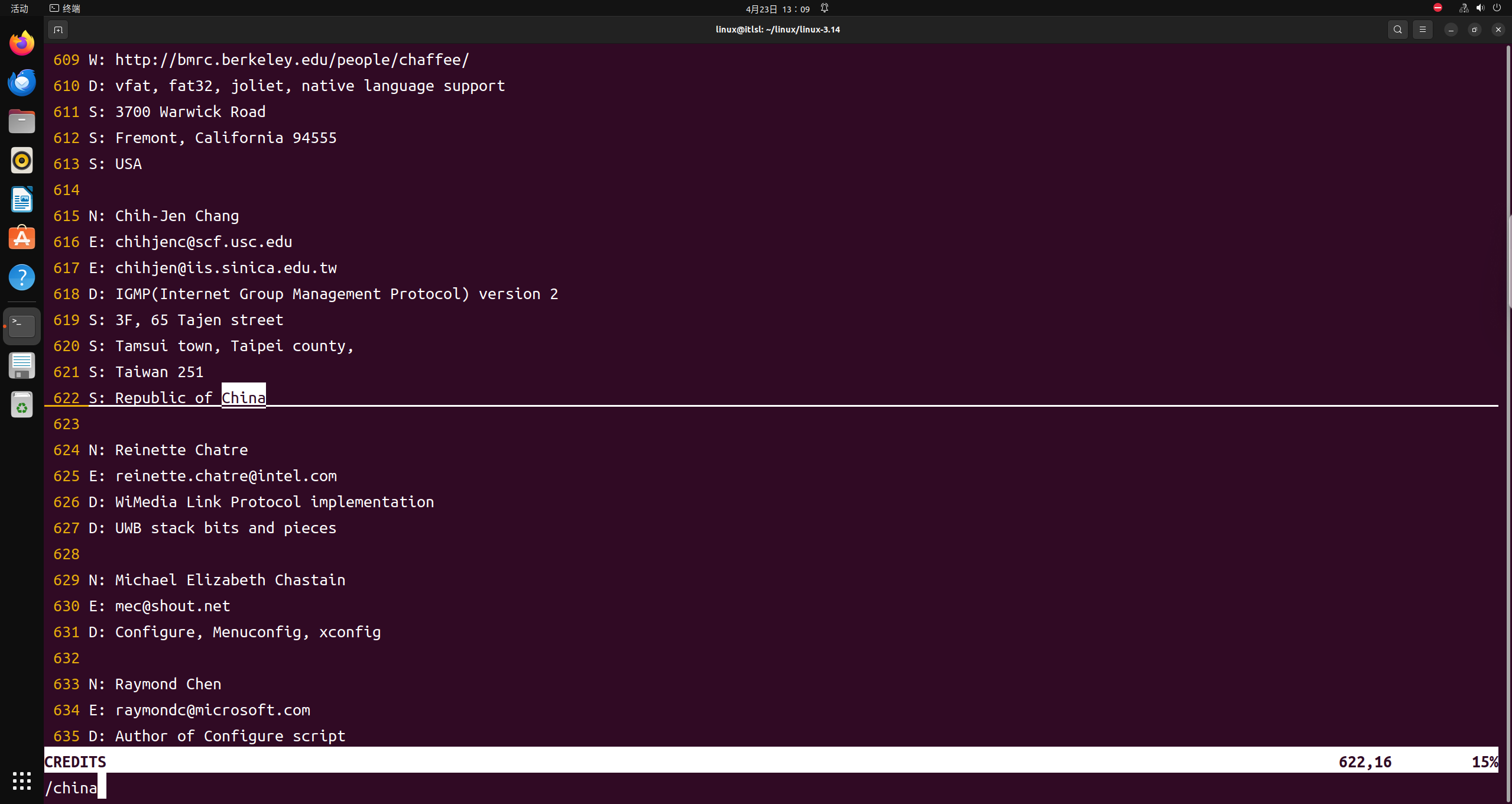Click the red stop indicator in top bar
This screenshot has height=804, width=1512.
[x=1438, y=8]
